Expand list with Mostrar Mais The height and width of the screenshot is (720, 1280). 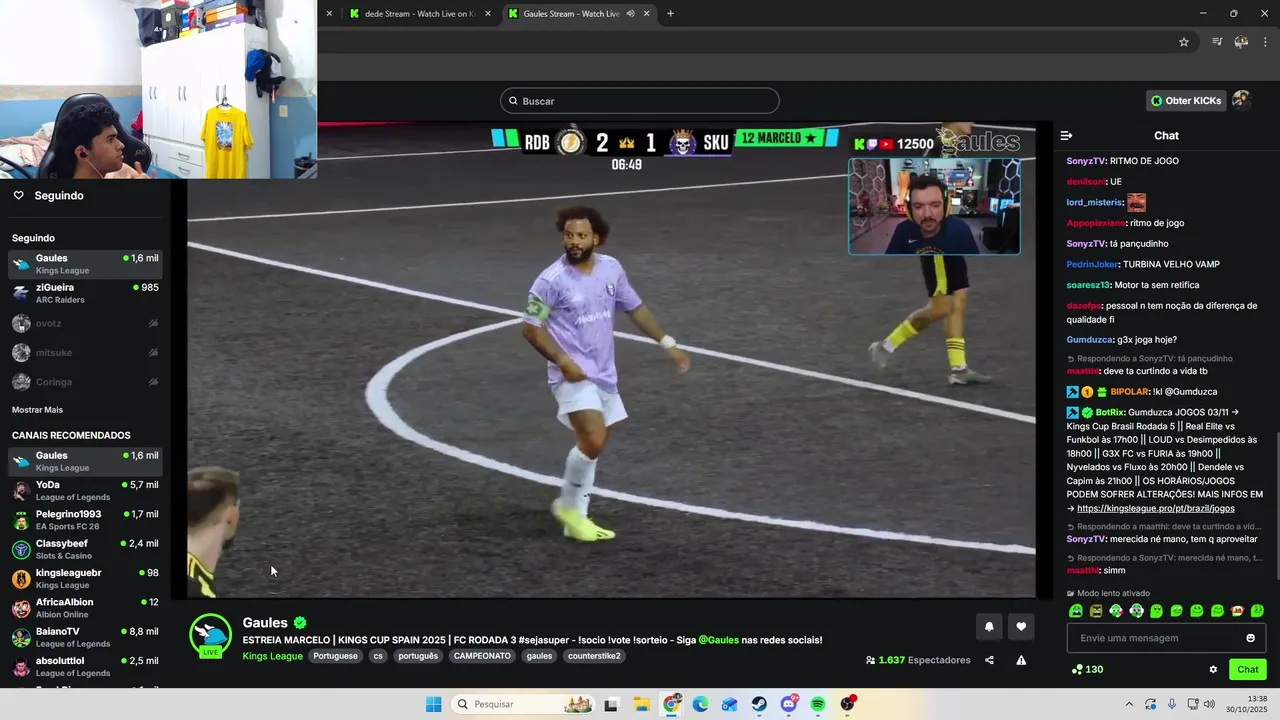(x=37, y=410)
